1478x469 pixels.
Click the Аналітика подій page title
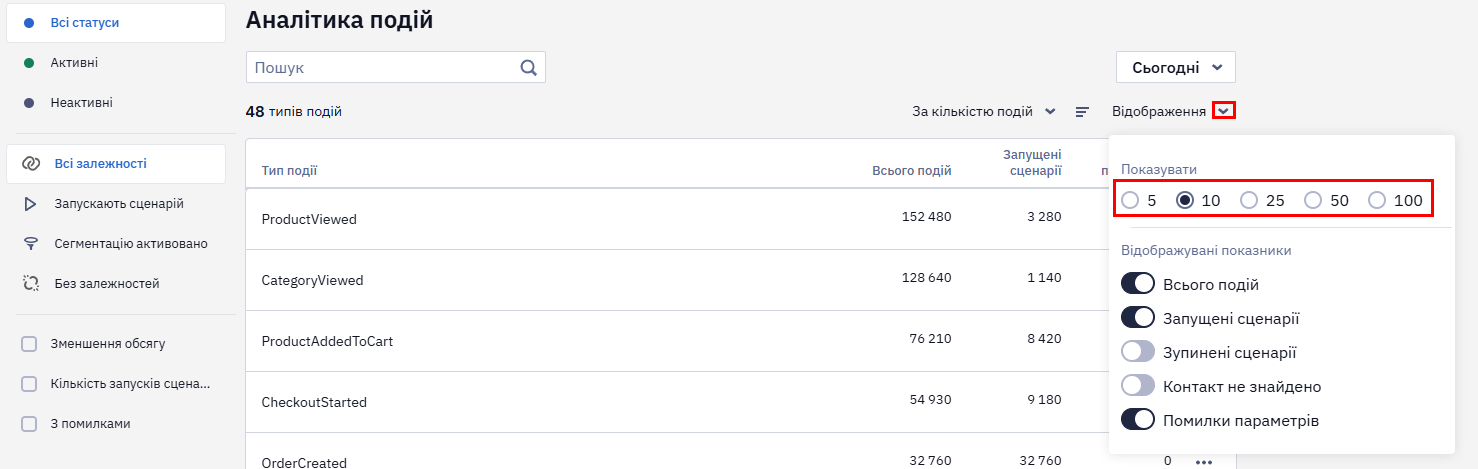click(339, 20)
